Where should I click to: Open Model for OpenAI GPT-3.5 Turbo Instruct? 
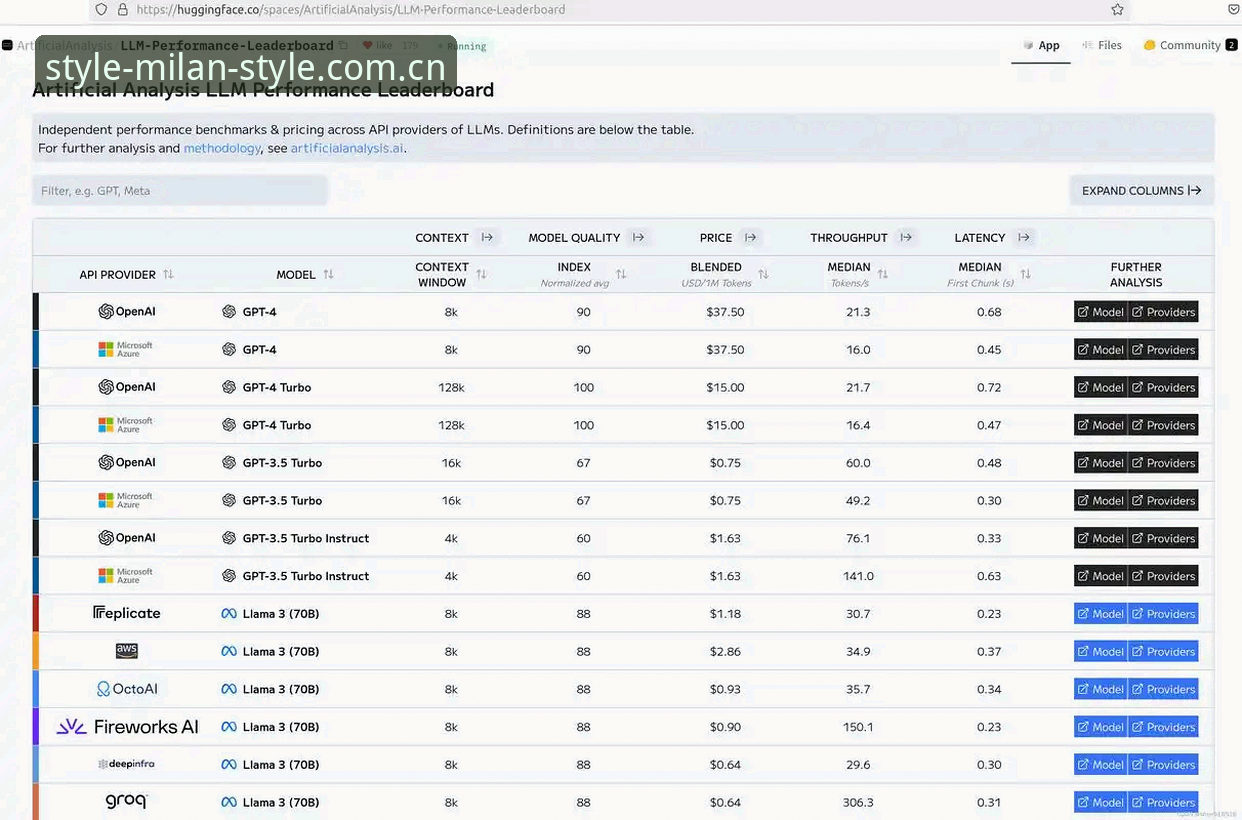[1101, 539]
